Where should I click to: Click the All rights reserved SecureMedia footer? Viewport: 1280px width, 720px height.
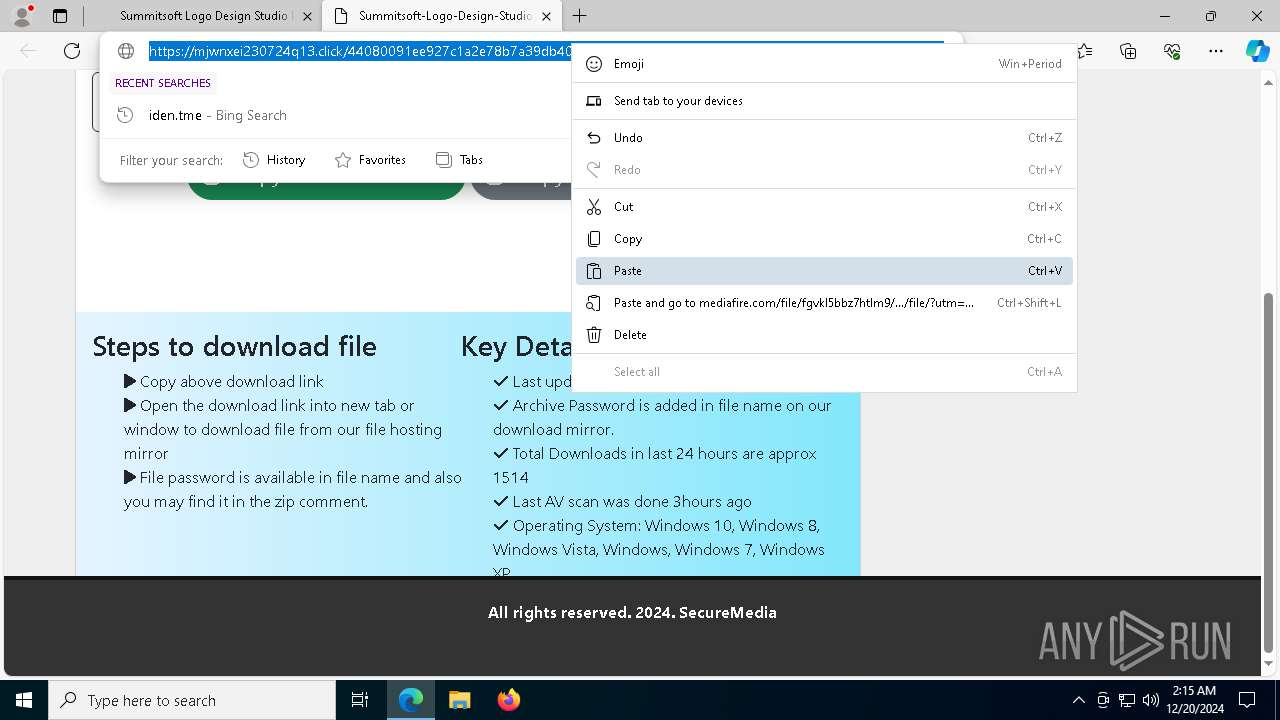632,612
